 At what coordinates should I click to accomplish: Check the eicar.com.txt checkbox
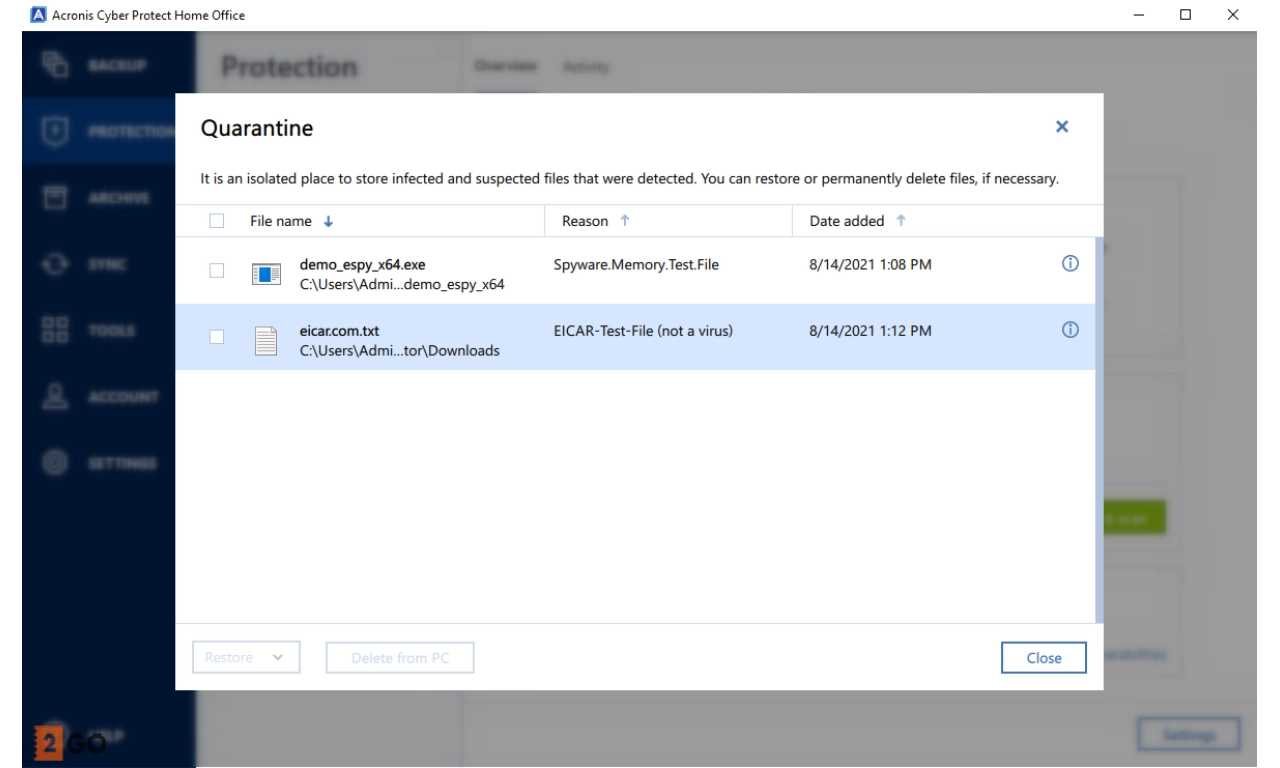tap(216, 337)
